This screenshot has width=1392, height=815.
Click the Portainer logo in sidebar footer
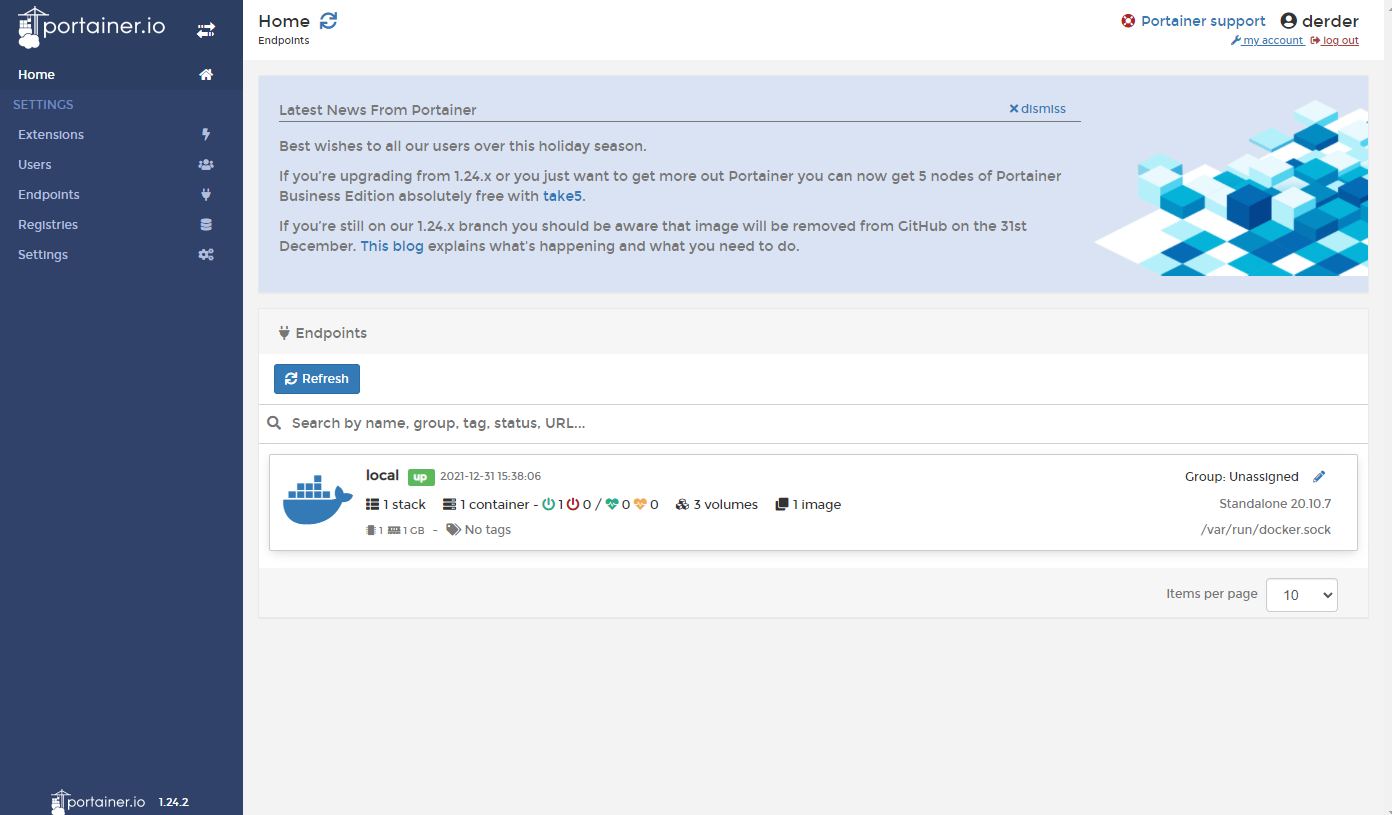[98, 801]
